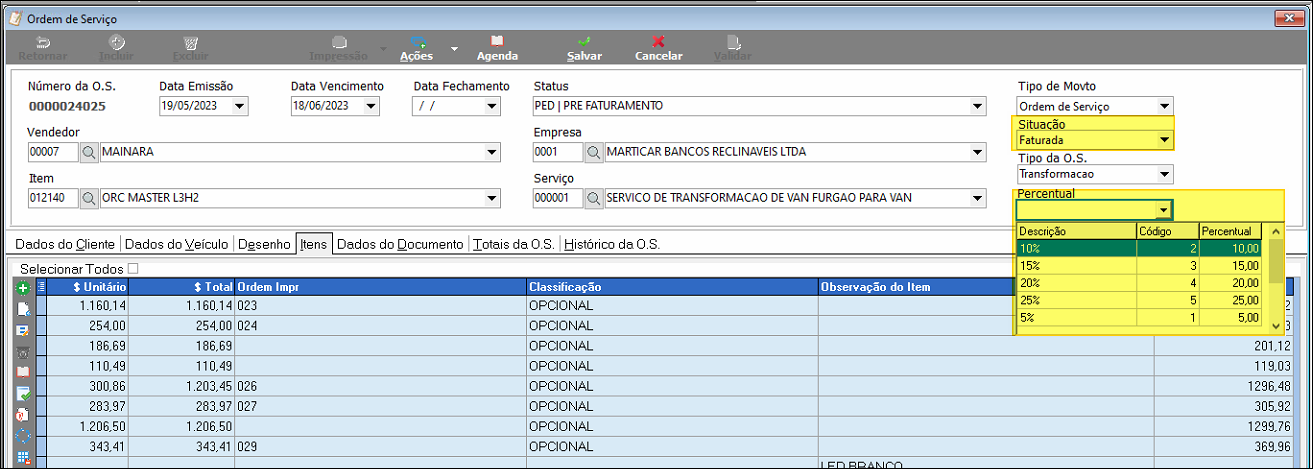Tick the Selecionar Todos checkbox
The height and width of the screenshot is (469, 1313).
(133, 268)
